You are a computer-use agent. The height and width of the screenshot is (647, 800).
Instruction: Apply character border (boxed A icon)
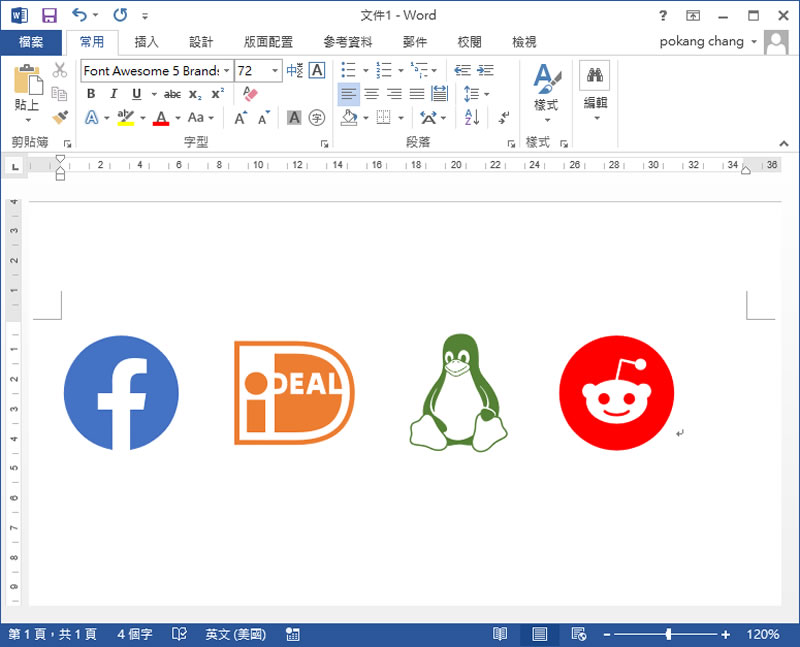[317, 70]
